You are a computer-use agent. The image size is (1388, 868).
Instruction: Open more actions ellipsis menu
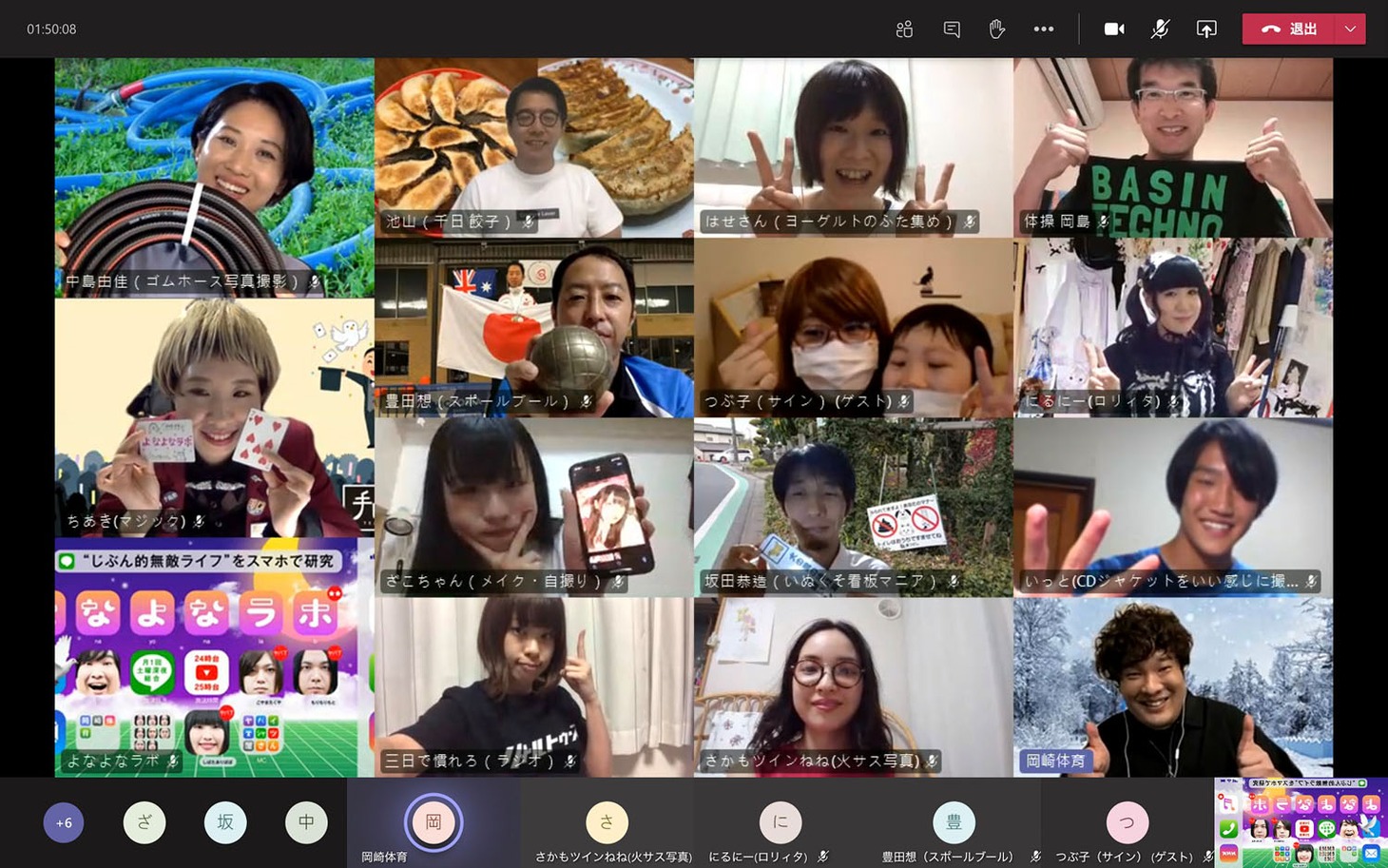tap(1043, 29)
